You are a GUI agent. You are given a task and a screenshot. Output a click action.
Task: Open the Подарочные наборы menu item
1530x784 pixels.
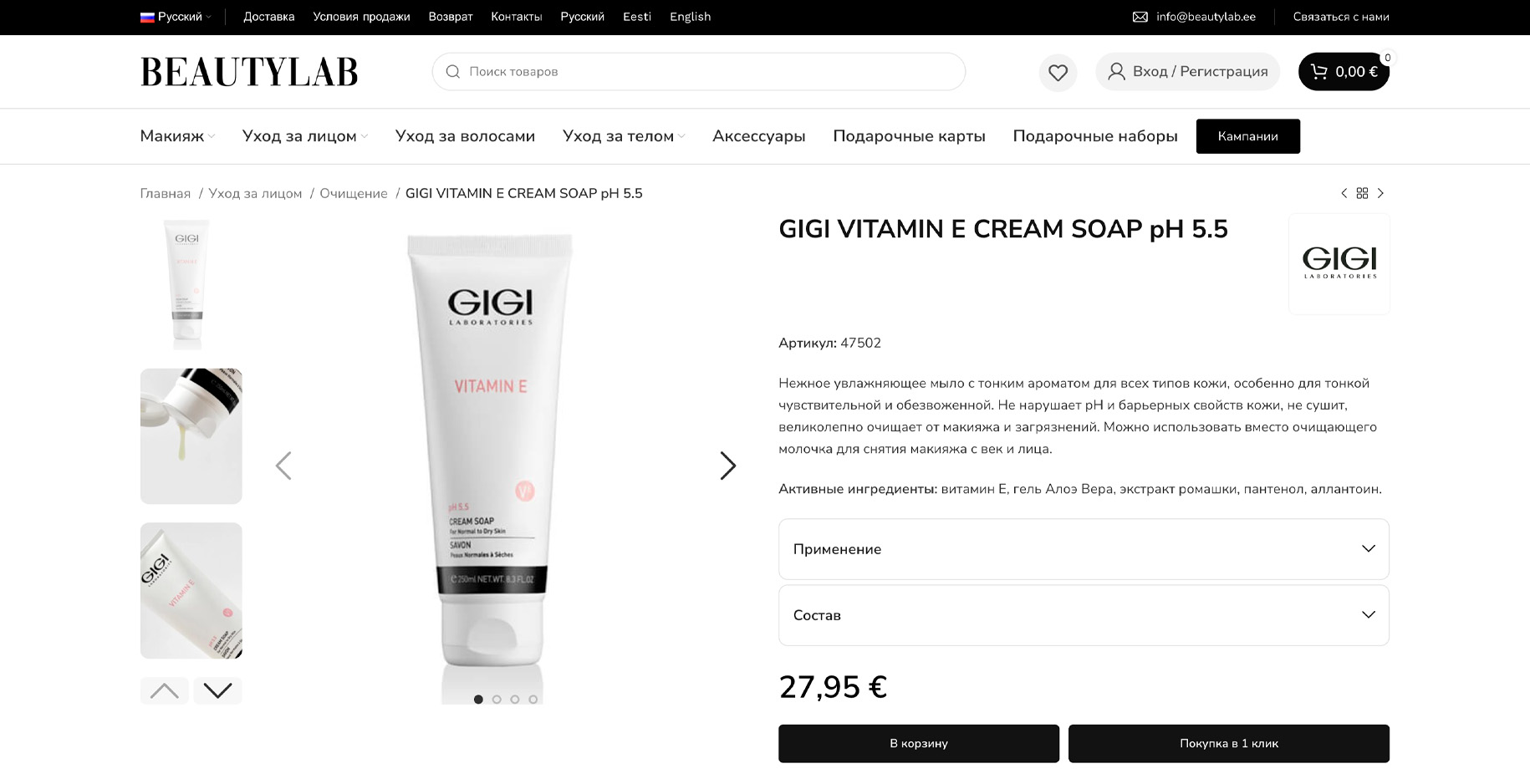tap(1094, 136)
